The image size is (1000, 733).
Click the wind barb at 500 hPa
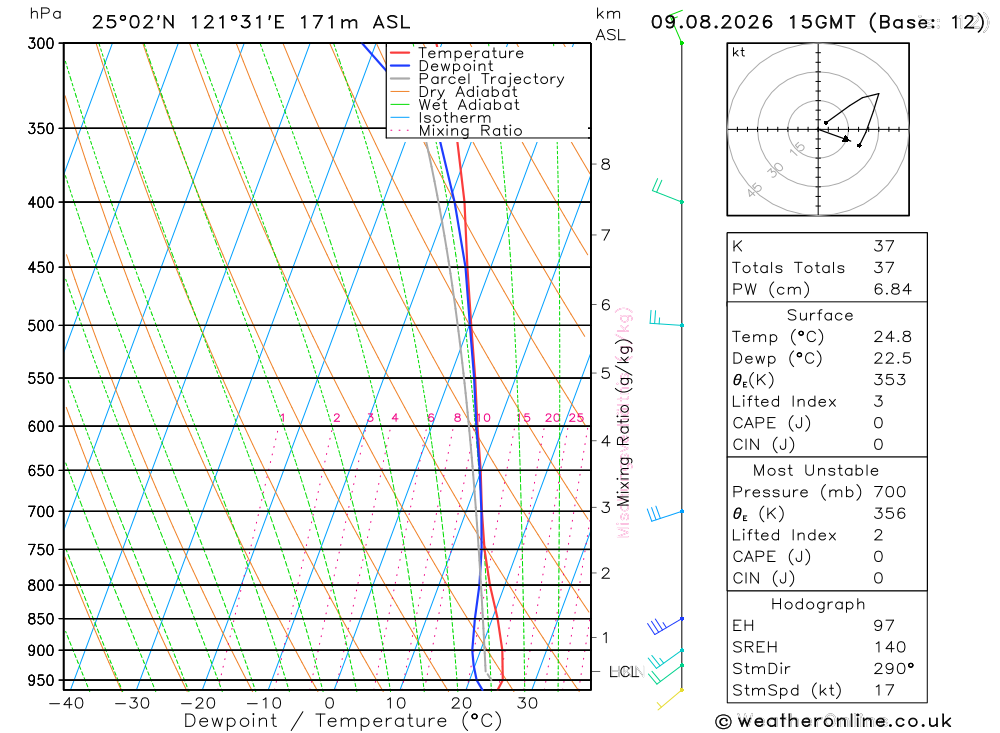tap(666, 319)
